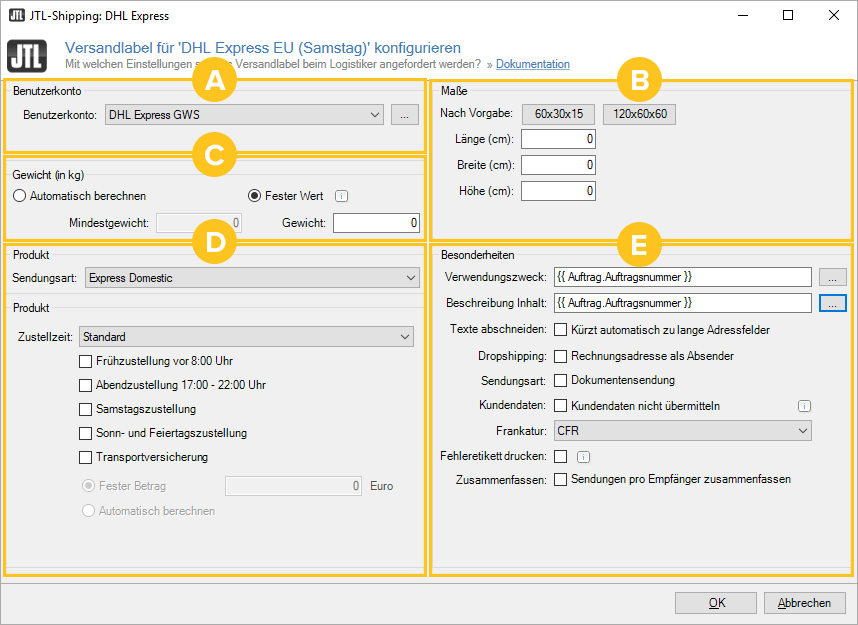The height and width of the screenshot is (625, 858).
Task: Tick the Dokumentensendung checkbox
Action: [560, 380]
